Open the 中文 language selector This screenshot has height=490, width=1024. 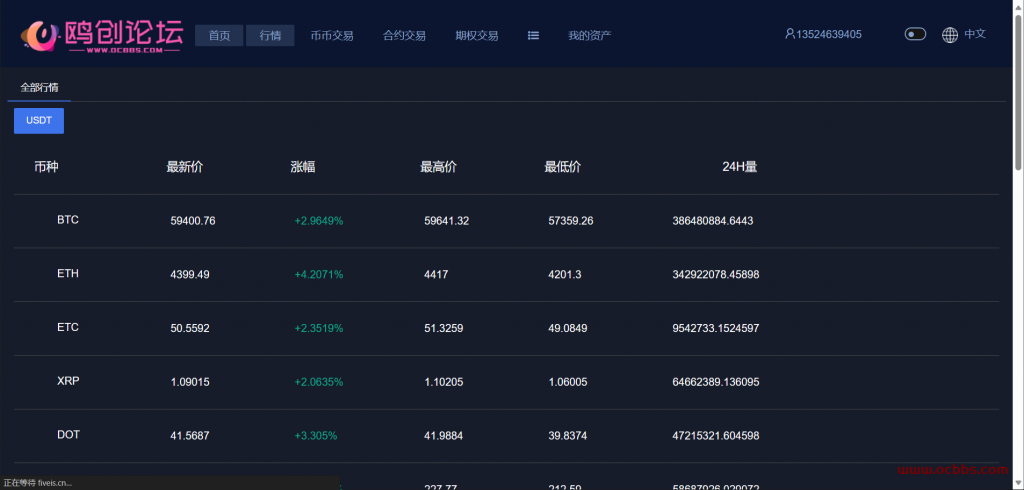(x=975, y=34)
